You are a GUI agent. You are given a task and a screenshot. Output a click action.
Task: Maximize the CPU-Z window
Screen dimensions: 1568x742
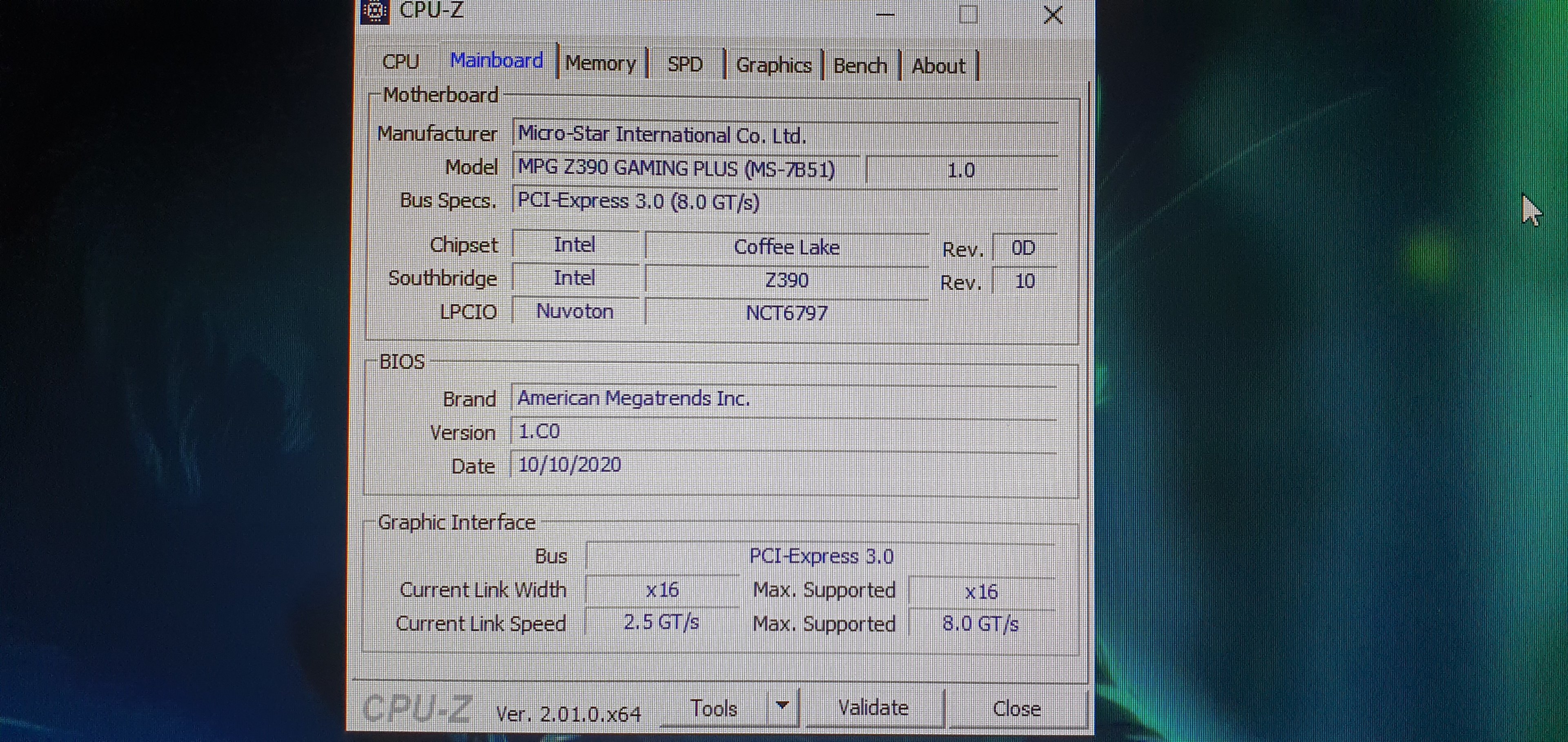(x=968, y=14)
